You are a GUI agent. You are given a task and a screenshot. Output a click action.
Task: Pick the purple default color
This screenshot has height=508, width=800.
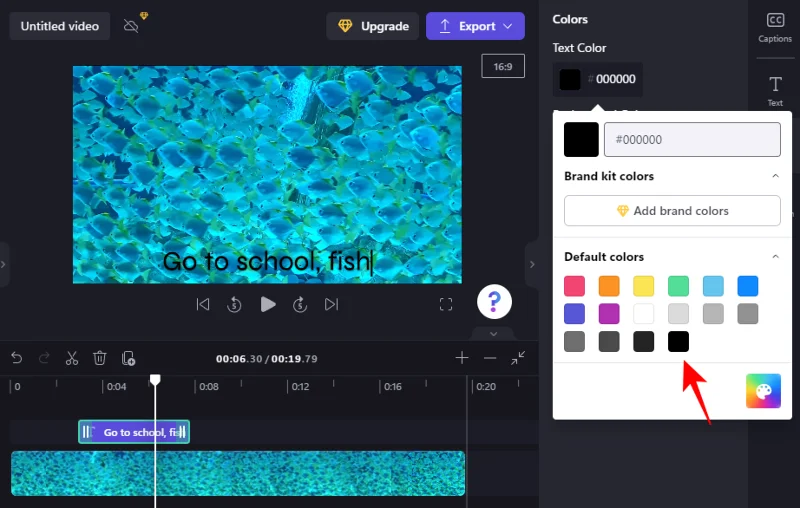609,314
